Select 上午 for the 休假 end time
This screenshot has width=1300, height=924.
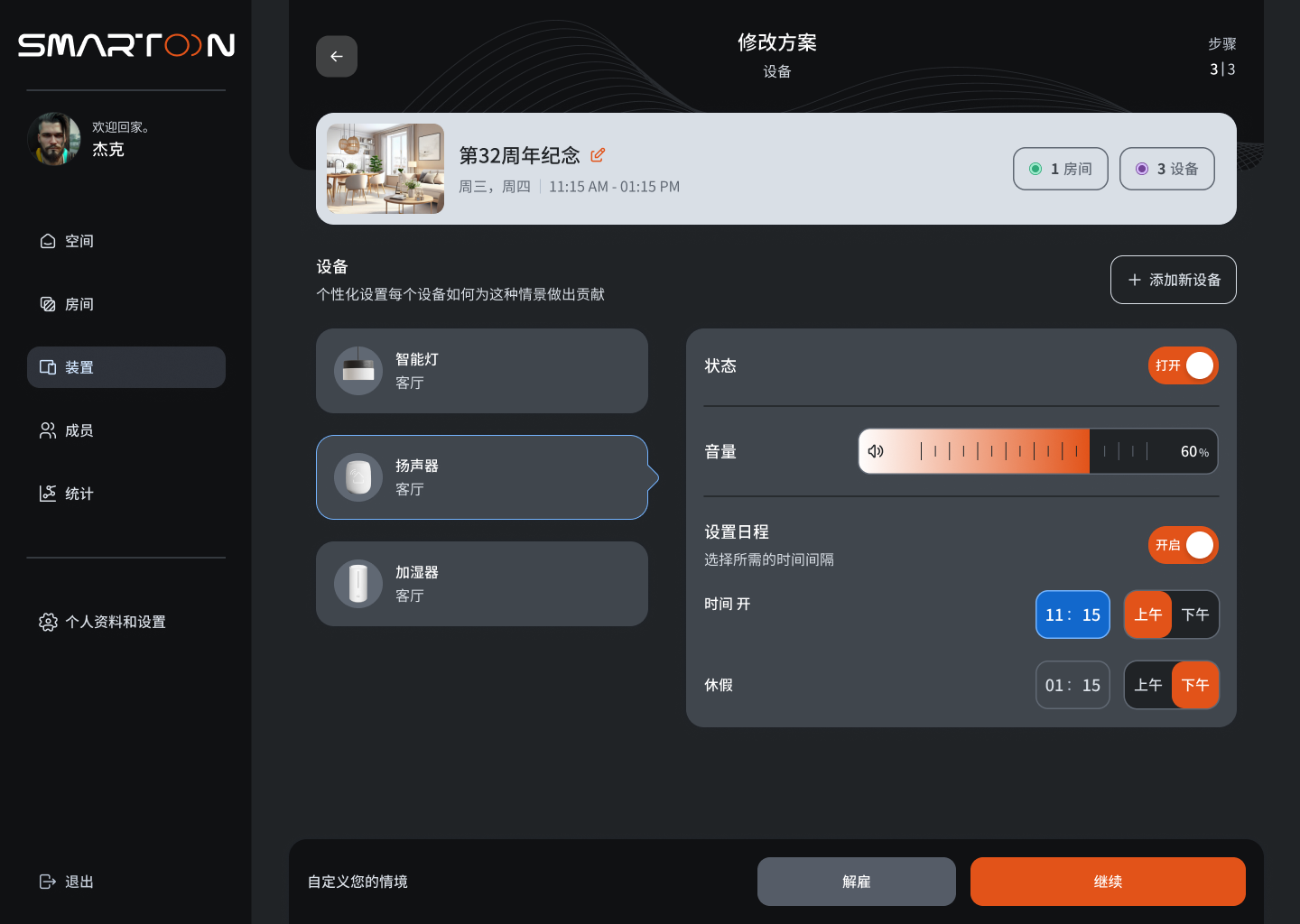[1147, 685]
